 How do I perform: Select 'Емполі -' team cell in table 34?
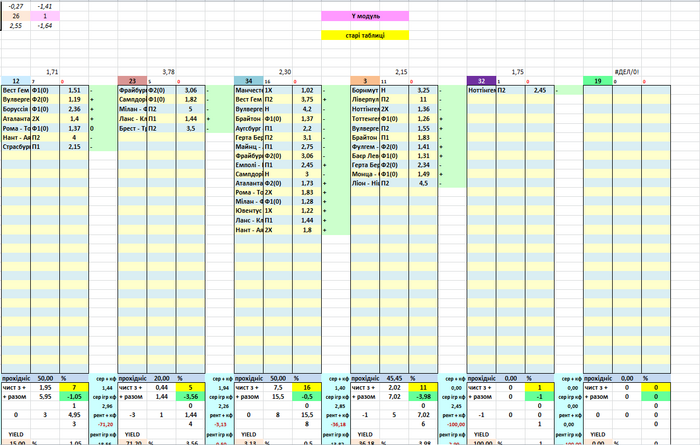pos(249,165)
